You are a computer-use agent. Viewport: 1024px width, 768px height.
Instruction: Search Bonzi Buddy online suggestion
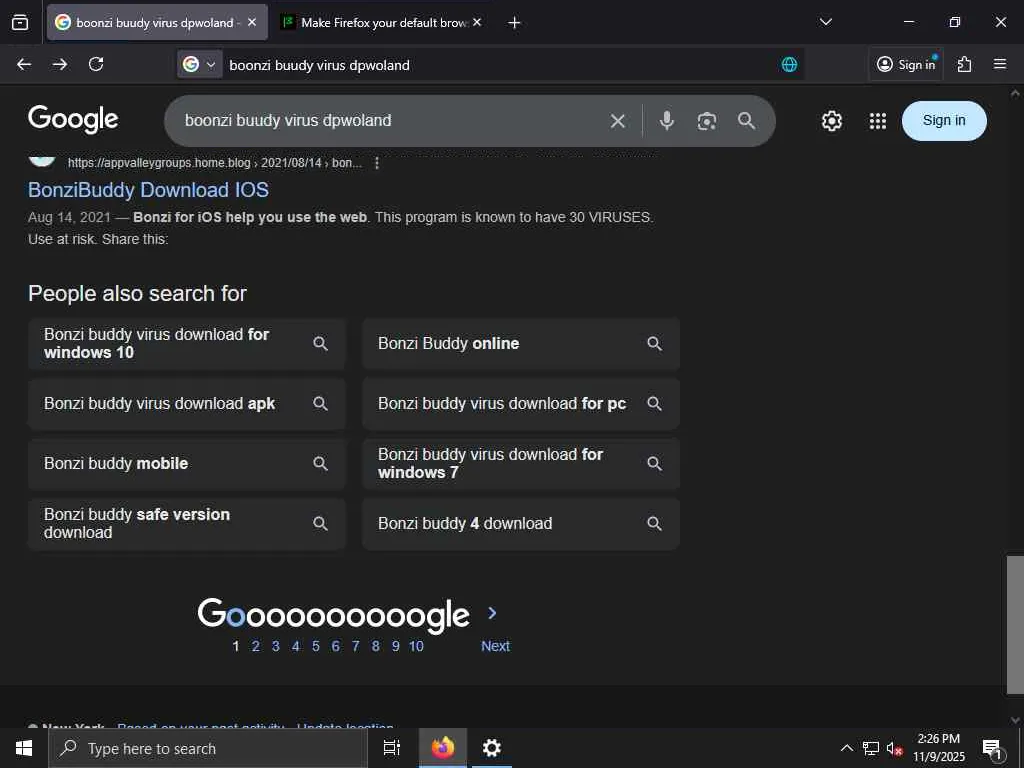(x=521, y=344)
